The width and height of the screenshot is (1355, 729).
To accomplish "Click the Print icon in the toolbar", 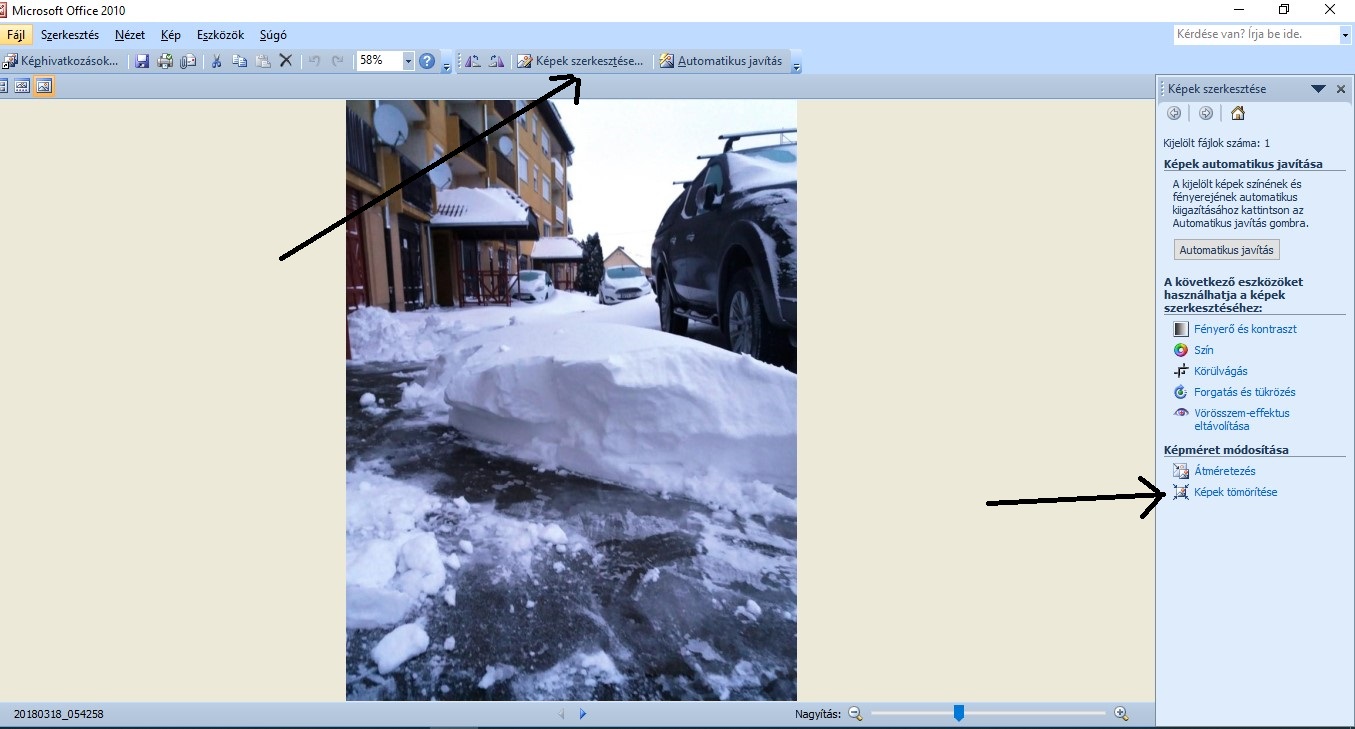I will tap(165, 61).
